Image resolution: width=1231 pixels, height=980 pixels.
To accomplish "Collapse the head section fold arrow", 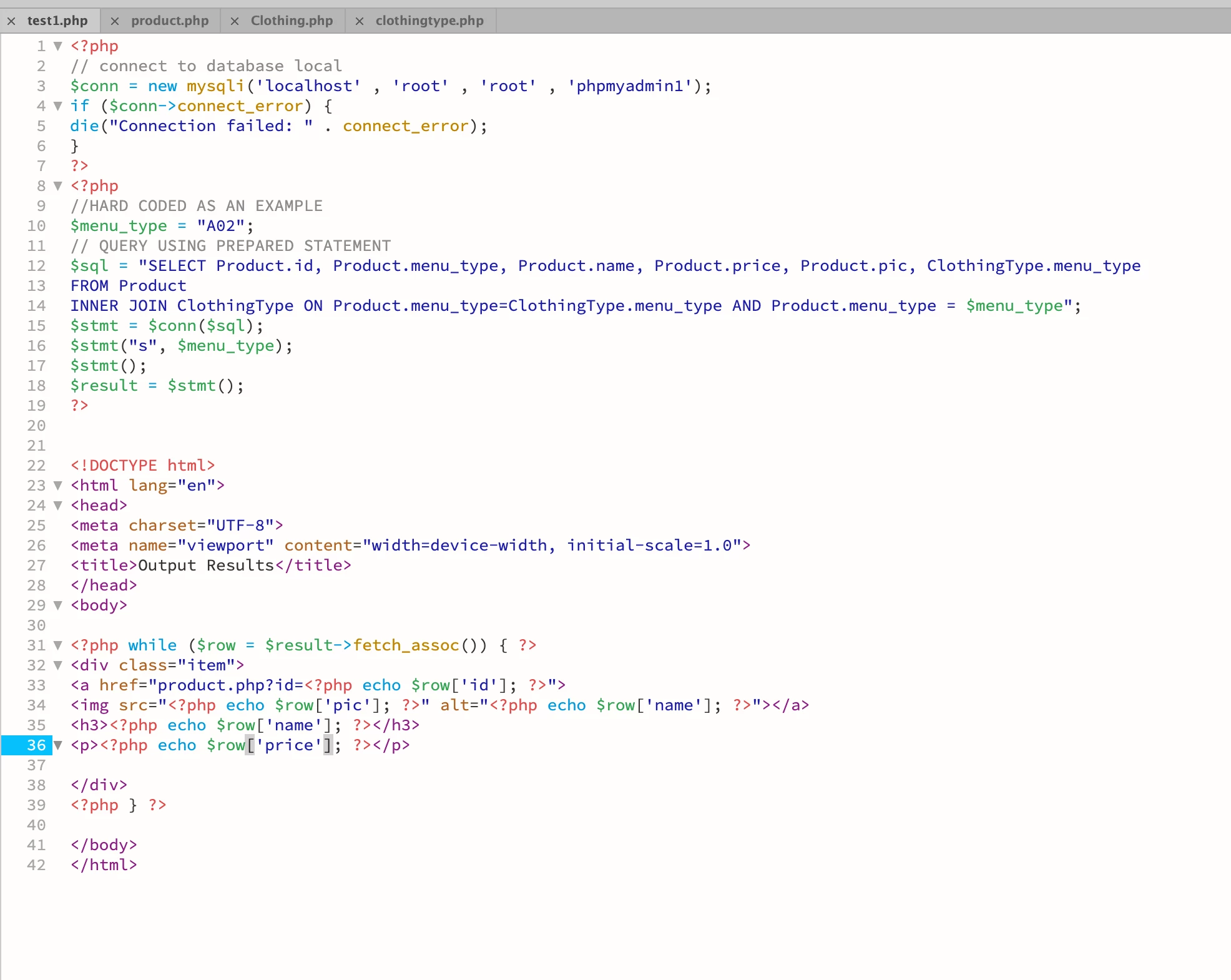I will point(58,506).
